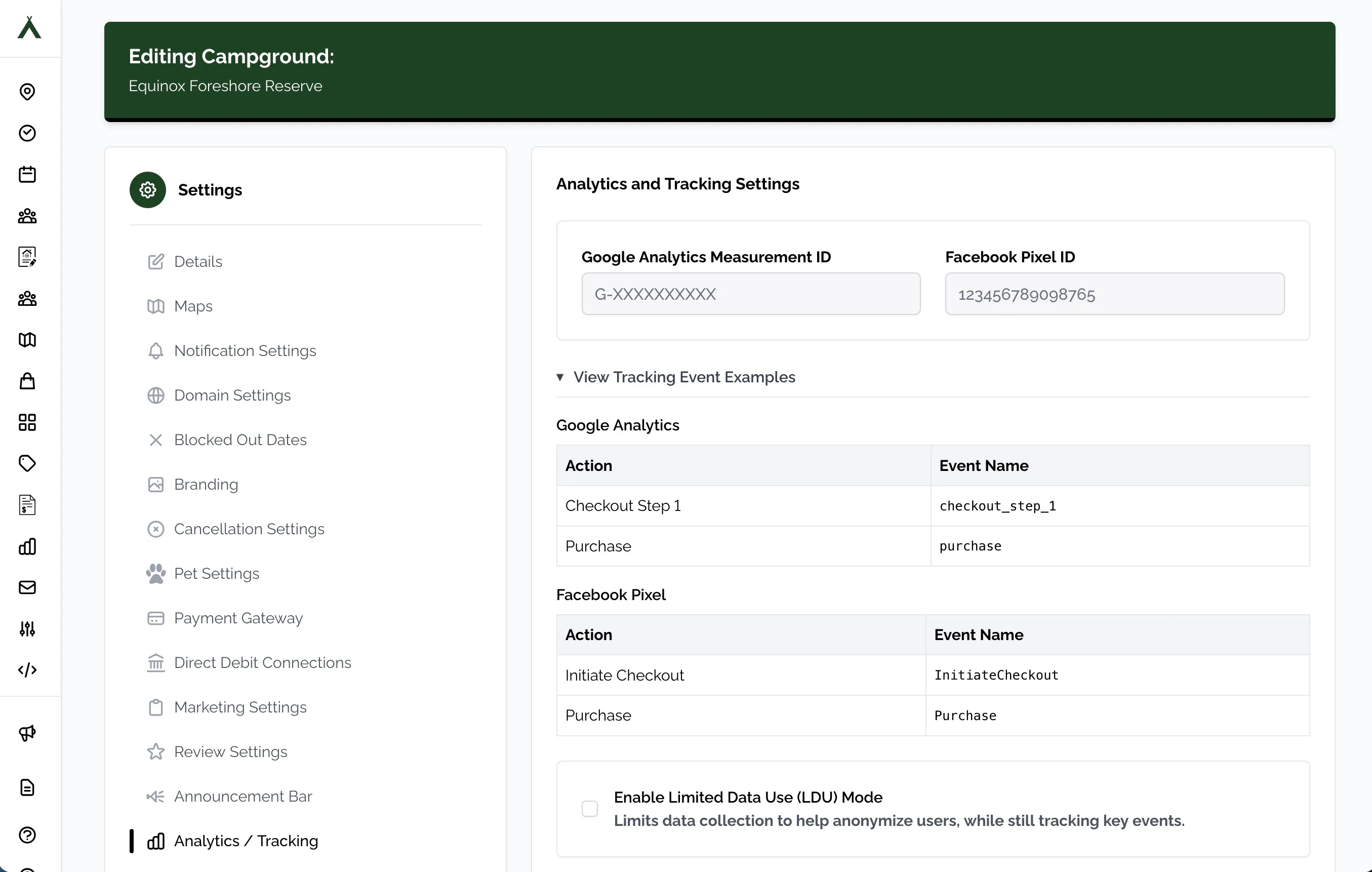Click the InitiateCheckout event name cell
Viewport: 1372px width, 872px height.
pos(1118,676)
